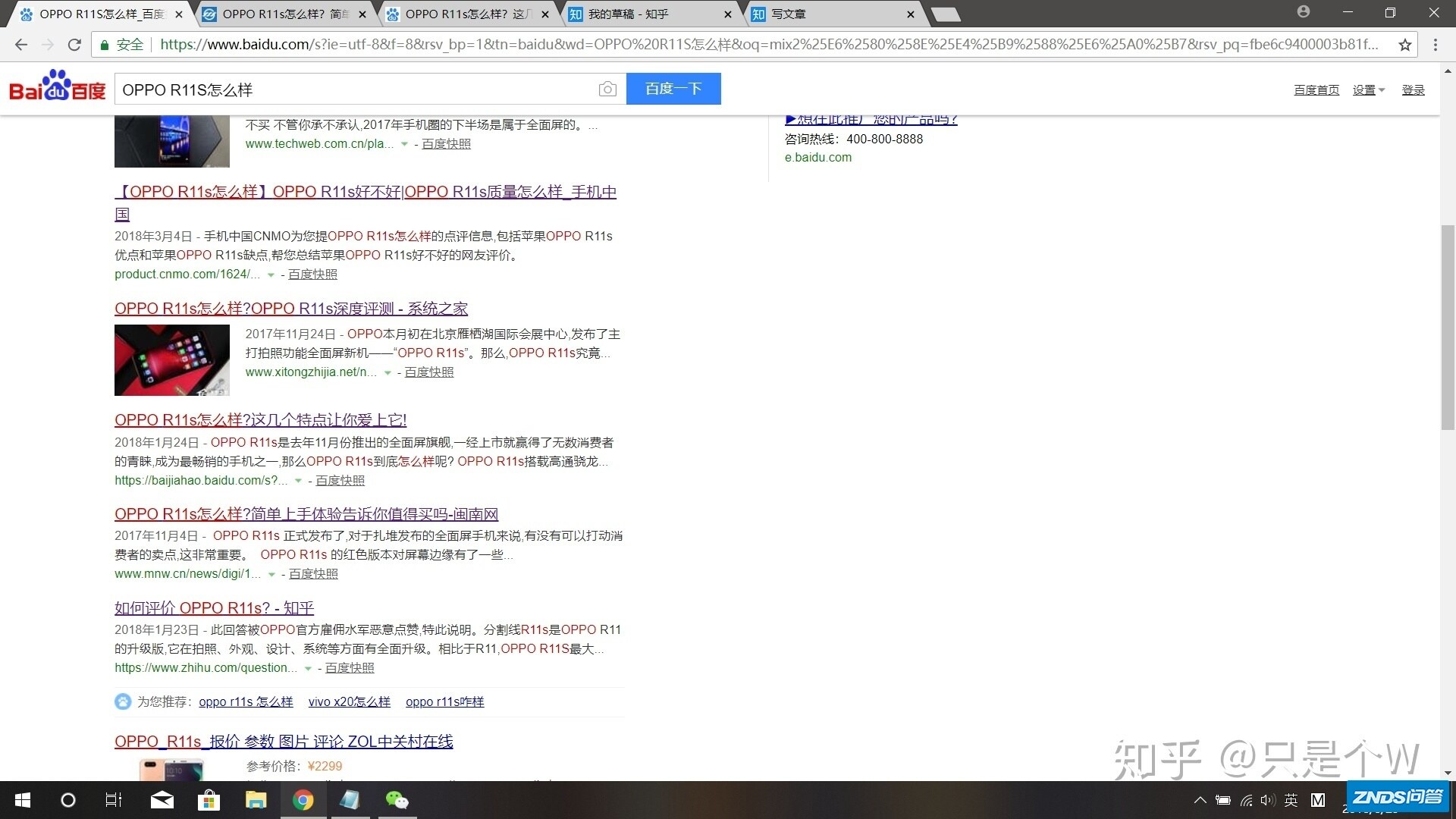The image size is (1456, 819).
Task: Open image search camera icon
Action: (x=607, y=89)
